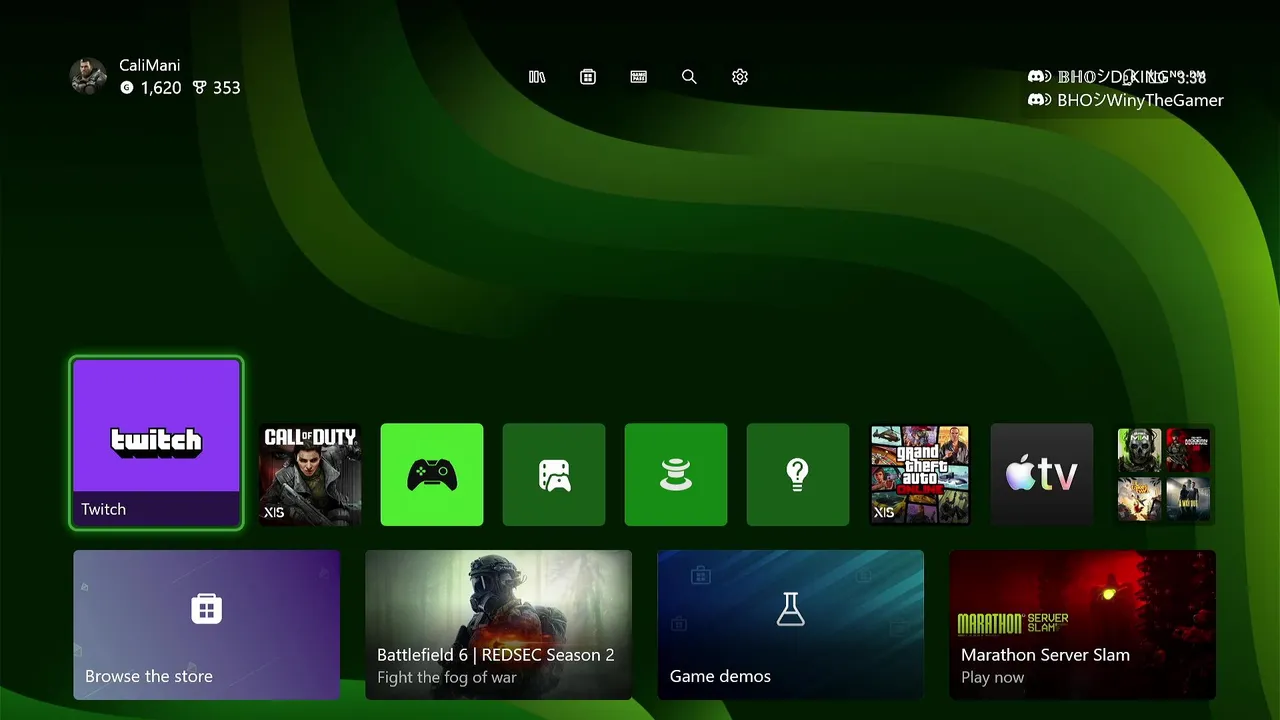Open the search magnifier icon
1280x720 pixels.
689,77
